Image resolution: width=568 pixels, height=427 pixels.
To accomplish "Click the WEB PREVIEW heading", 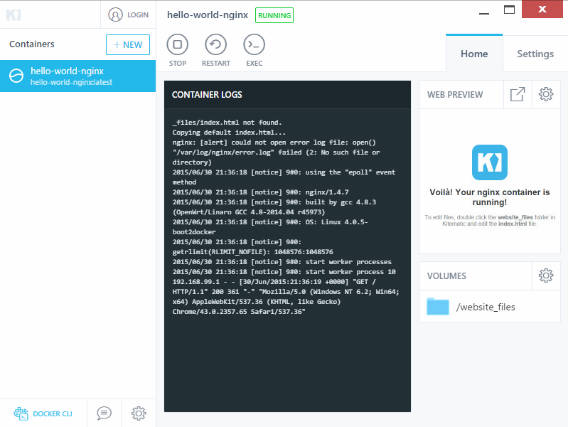I will click(455, 95).
